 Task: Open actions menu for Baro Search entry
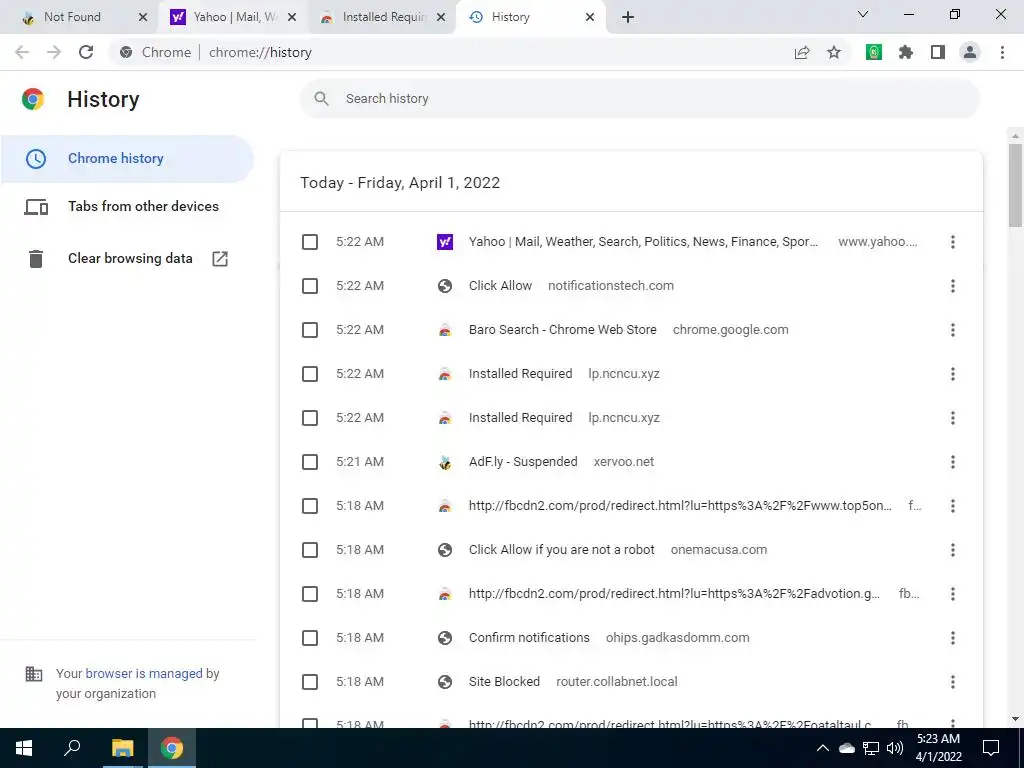953,330
